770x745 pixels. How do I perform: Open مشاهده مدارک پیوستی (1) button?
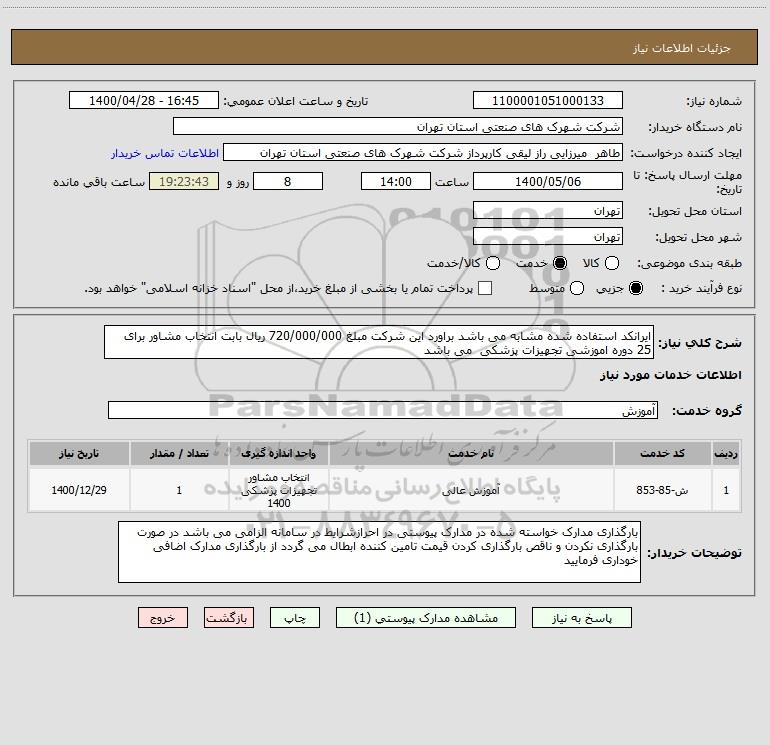click(426, 618)
